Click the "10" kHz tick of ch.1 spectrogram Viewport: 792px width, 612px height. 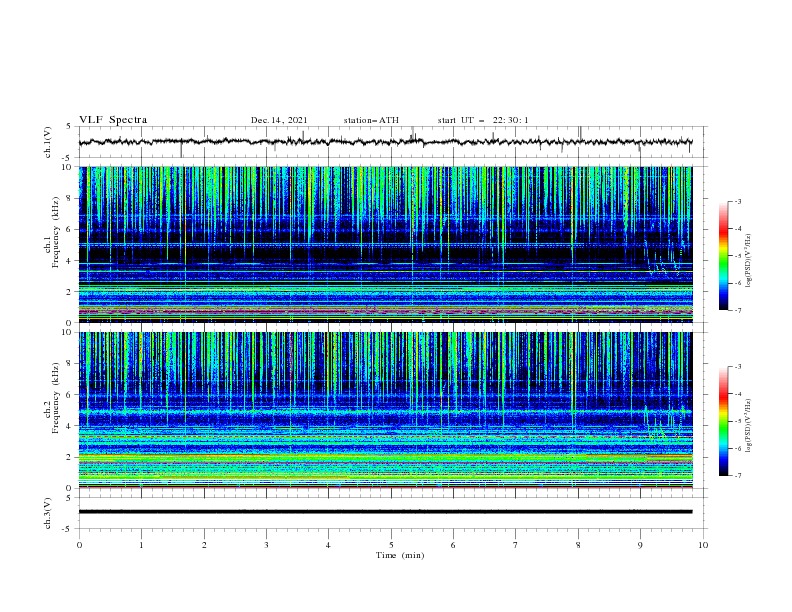pos(68,167)
